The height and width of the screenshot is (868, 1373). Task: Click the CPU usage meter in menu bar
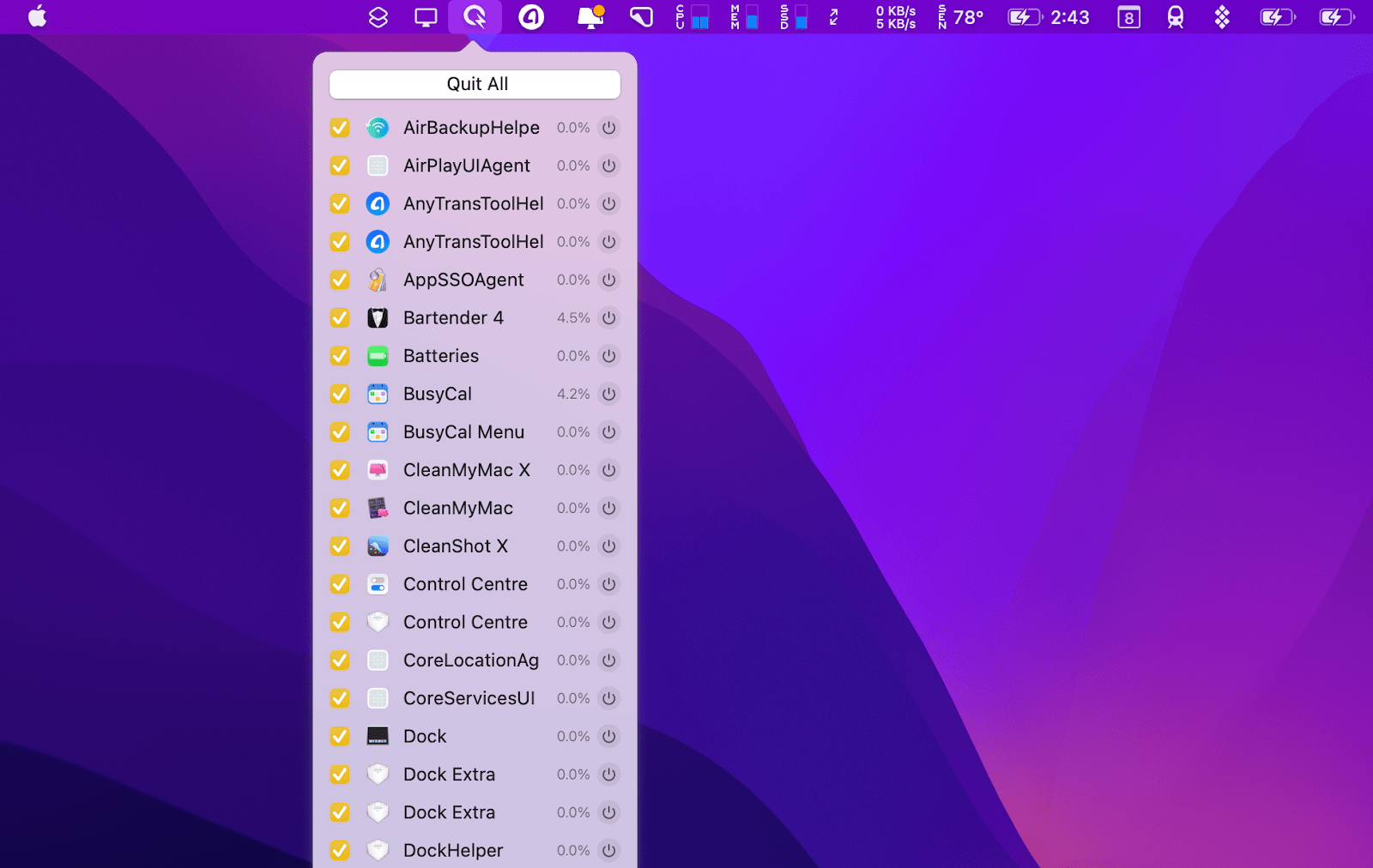pos(691,16)
